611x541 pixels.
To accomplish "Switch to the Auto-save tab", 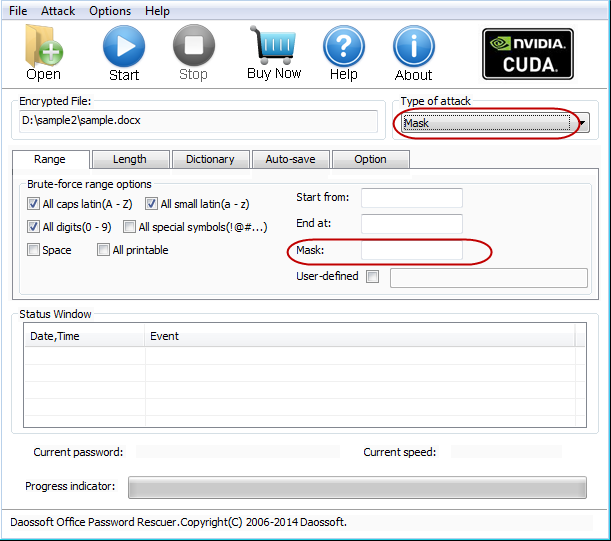I will tap(290, 159).
